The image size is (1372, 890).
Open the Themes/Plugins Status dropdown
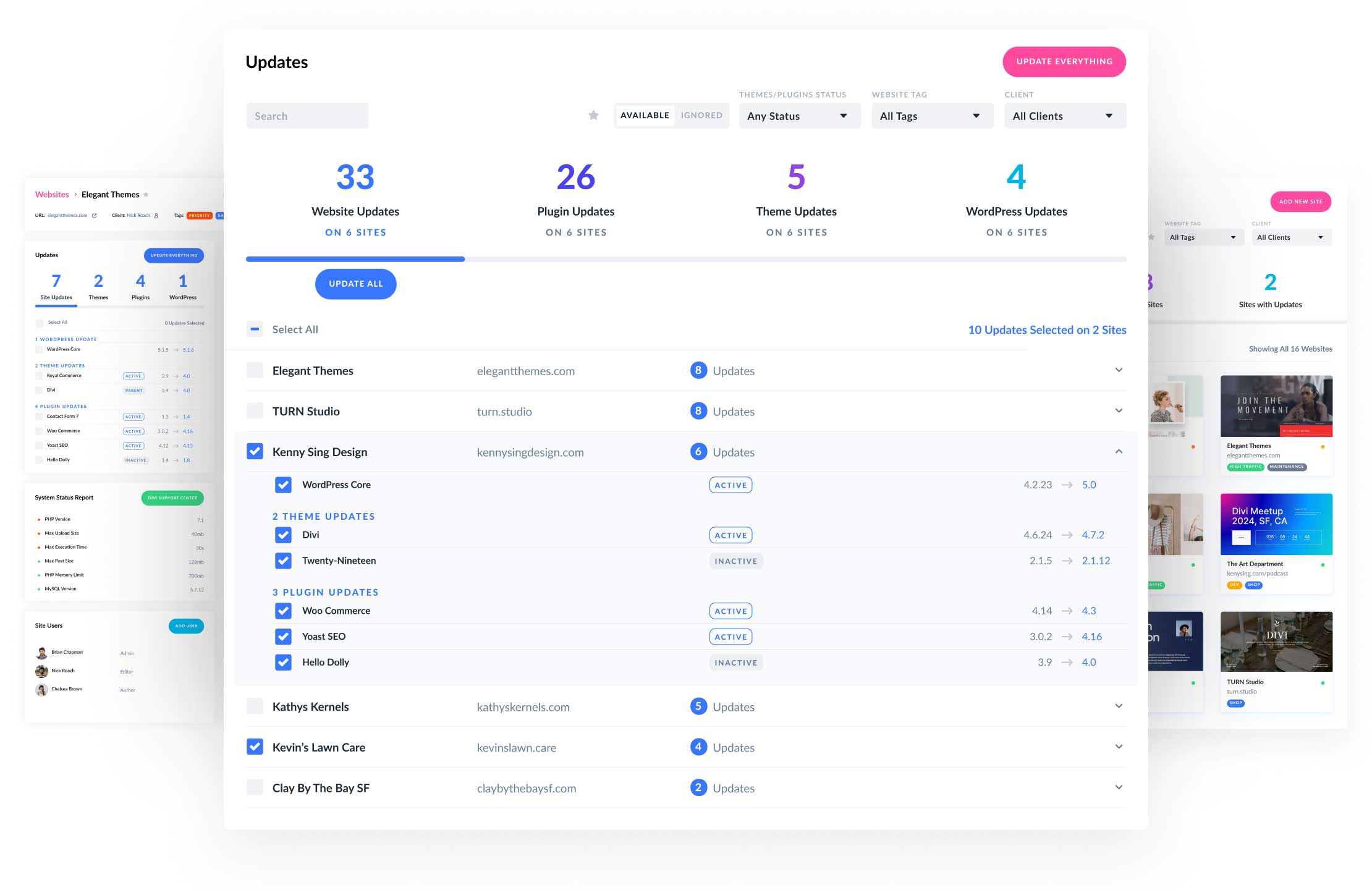796,115
